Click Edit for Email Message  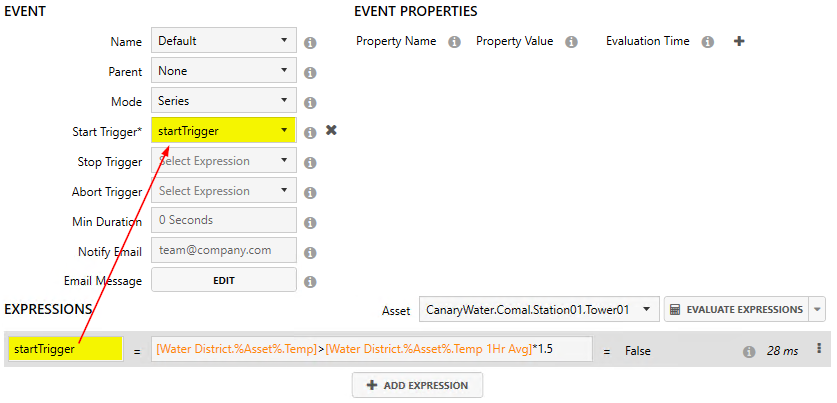(223, 281)
